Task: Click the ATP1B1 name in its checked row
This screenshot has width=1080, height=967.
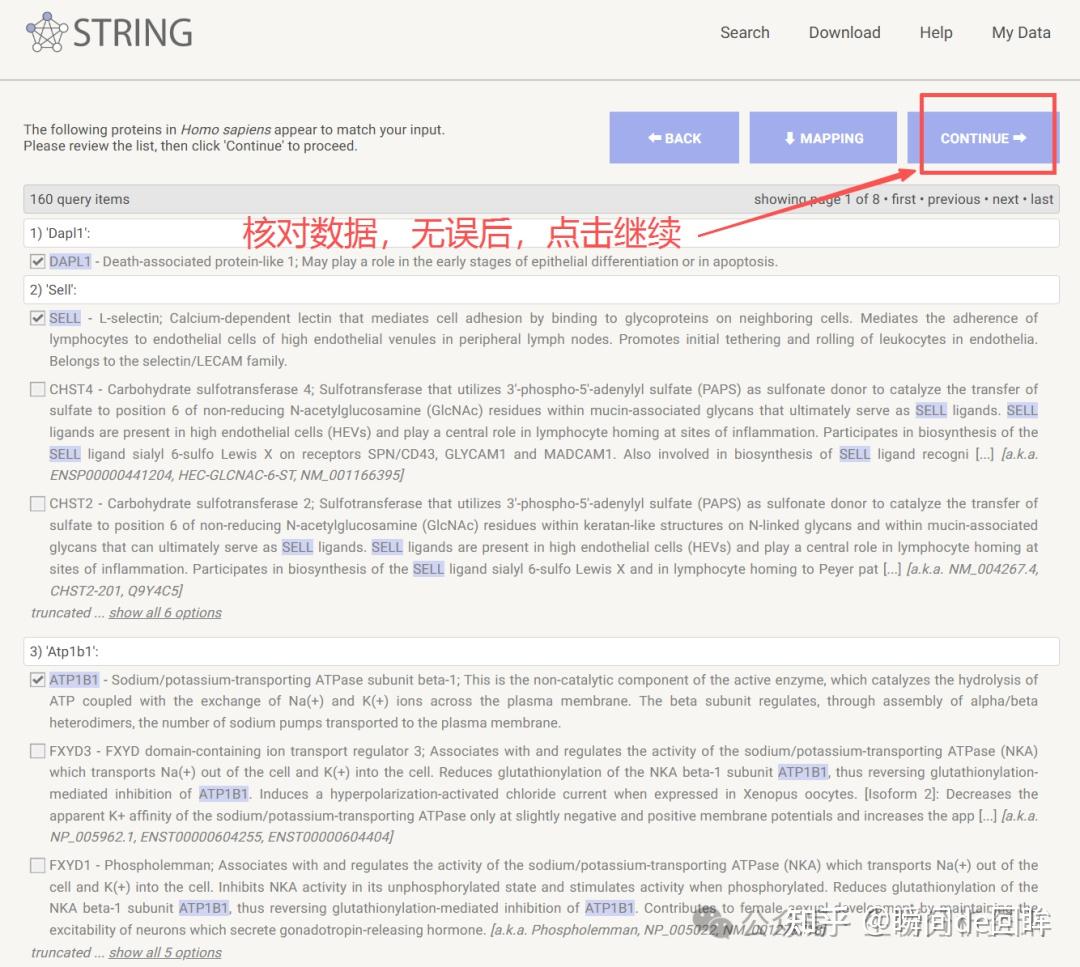Action: 74,680
